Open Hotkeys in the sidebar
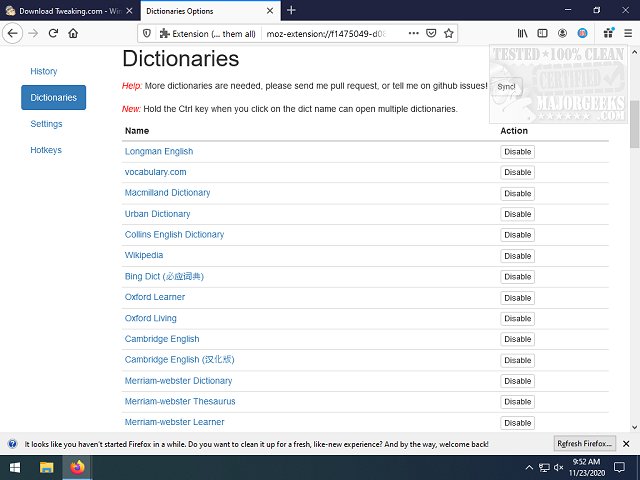 [x=46, y=150]
